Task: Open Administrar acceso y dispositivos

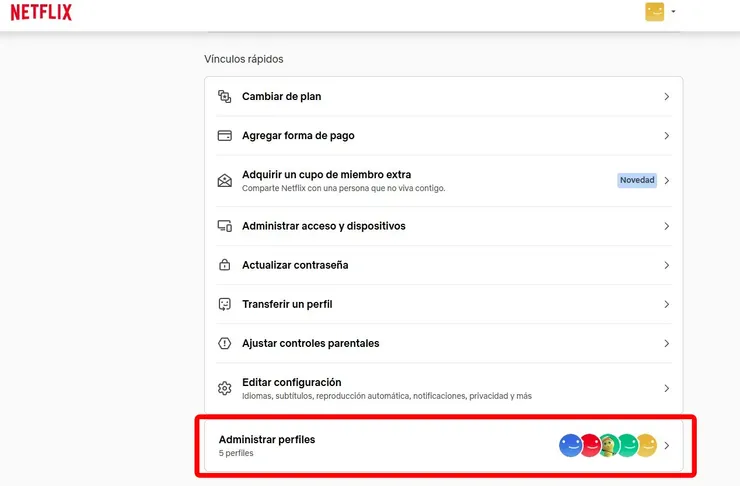Action: pyautogui.click(x=323, y=226)
